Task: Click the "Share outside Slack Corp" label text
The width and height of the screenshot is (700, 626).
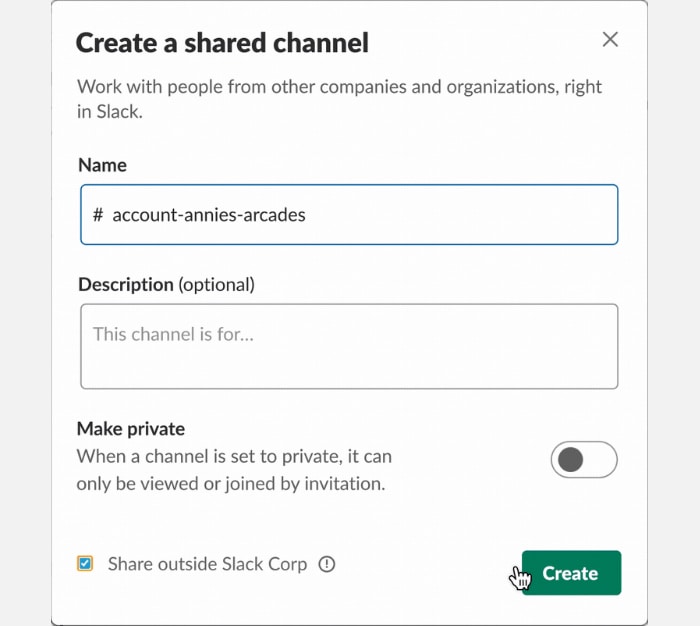Action: 207,564
